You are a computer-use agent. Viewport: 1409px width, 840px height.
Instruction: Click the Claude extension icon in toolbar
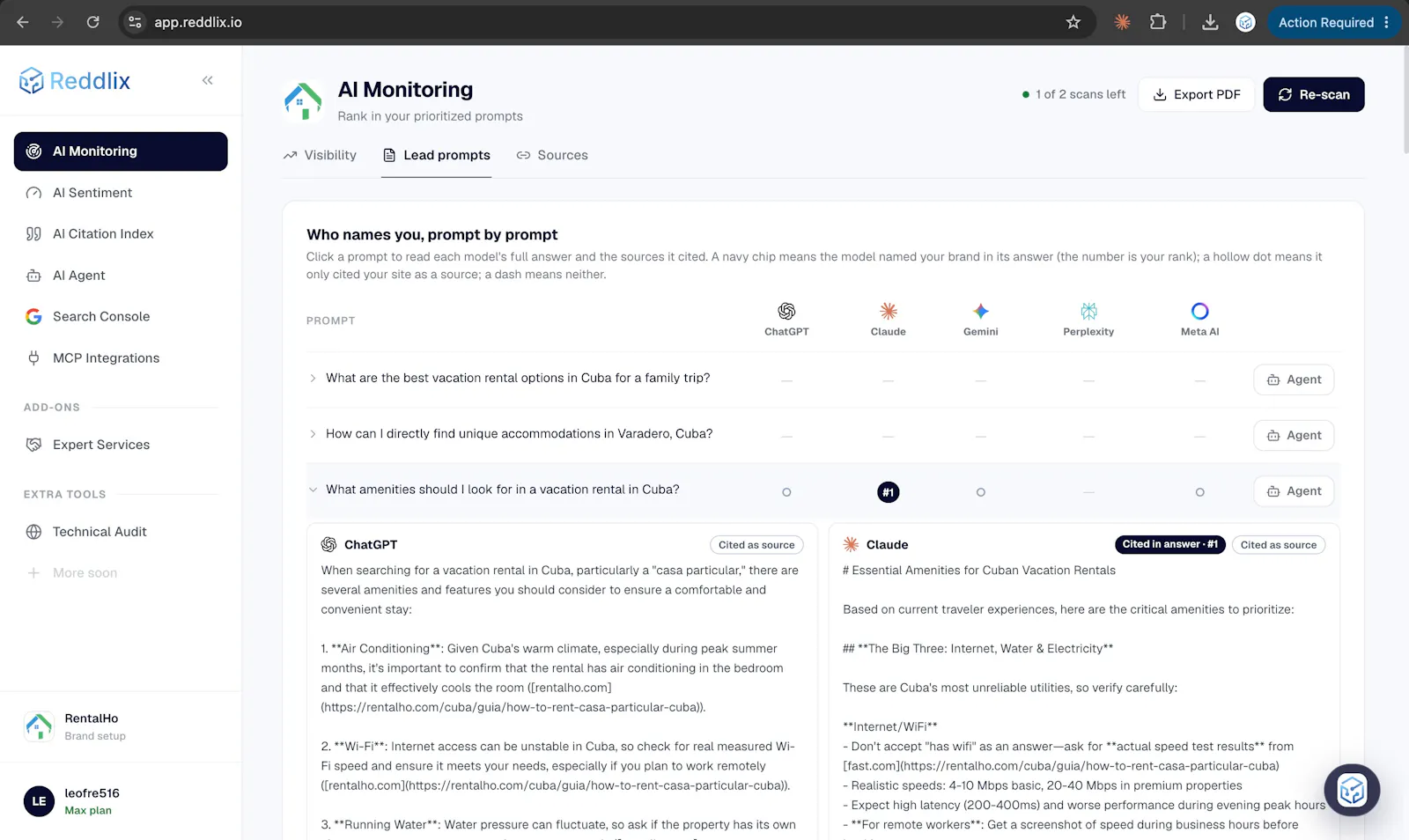[1122, 22]
